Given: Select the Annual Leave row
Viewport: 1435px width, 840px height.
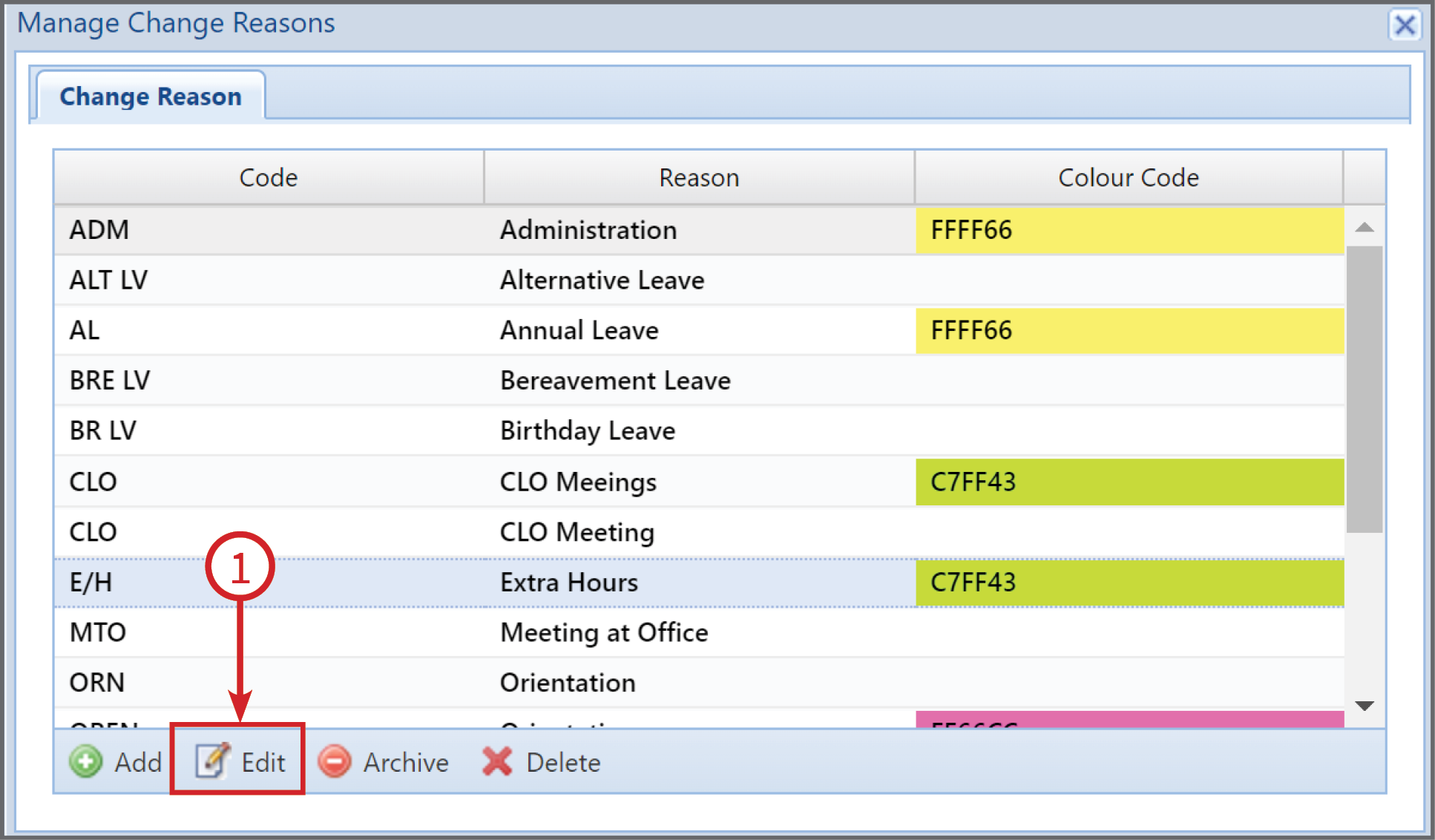Looking at the screenshot, I should coord(699,330).
